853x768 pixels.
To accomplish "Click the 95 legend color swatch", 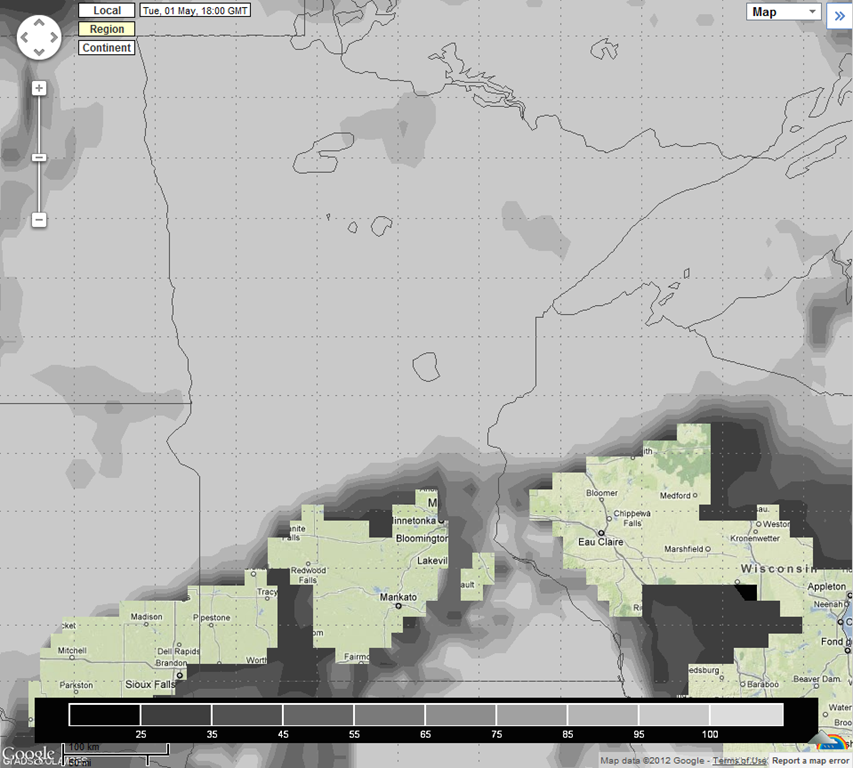I will click(x=603, y=715).
